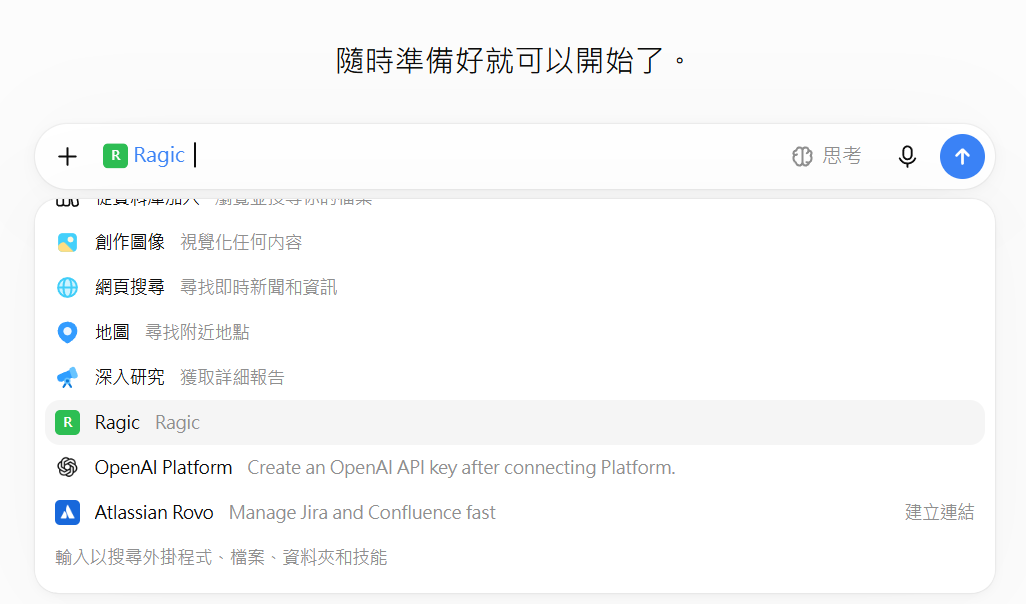Click the 隨時準備好就可以開始了 heading

(x=511, y=60)
